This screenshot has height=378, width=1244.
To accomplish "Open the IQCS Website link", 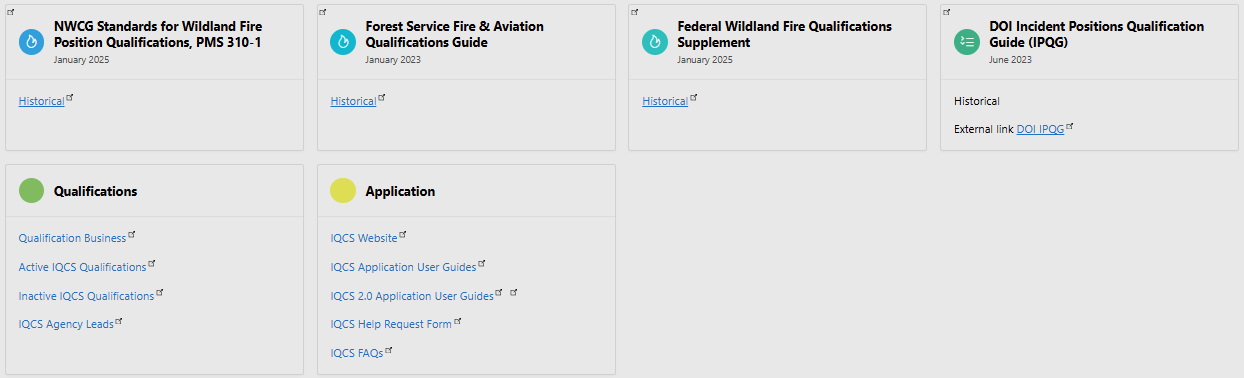I will [364, 238].
